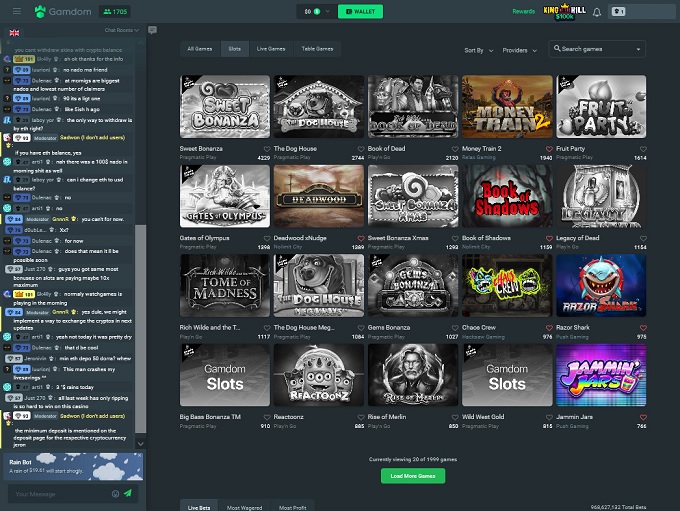The image size is (680, 511).
Task: Click the Rain Bot banner
Action: click(73, 466)
